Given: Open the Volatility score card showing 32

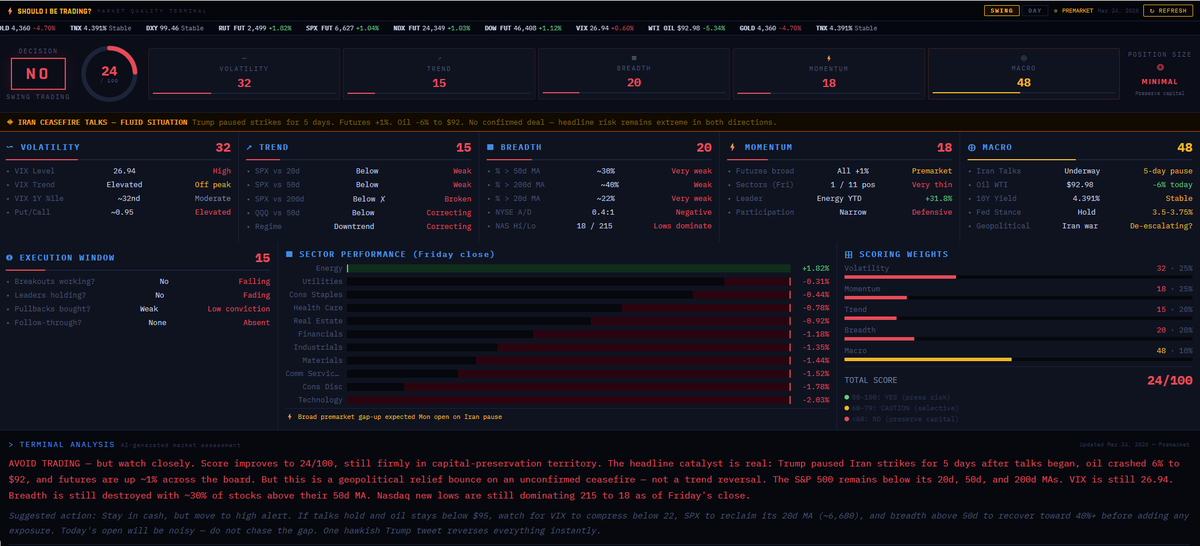Looking at the screenshot, I should click(244, 73).
